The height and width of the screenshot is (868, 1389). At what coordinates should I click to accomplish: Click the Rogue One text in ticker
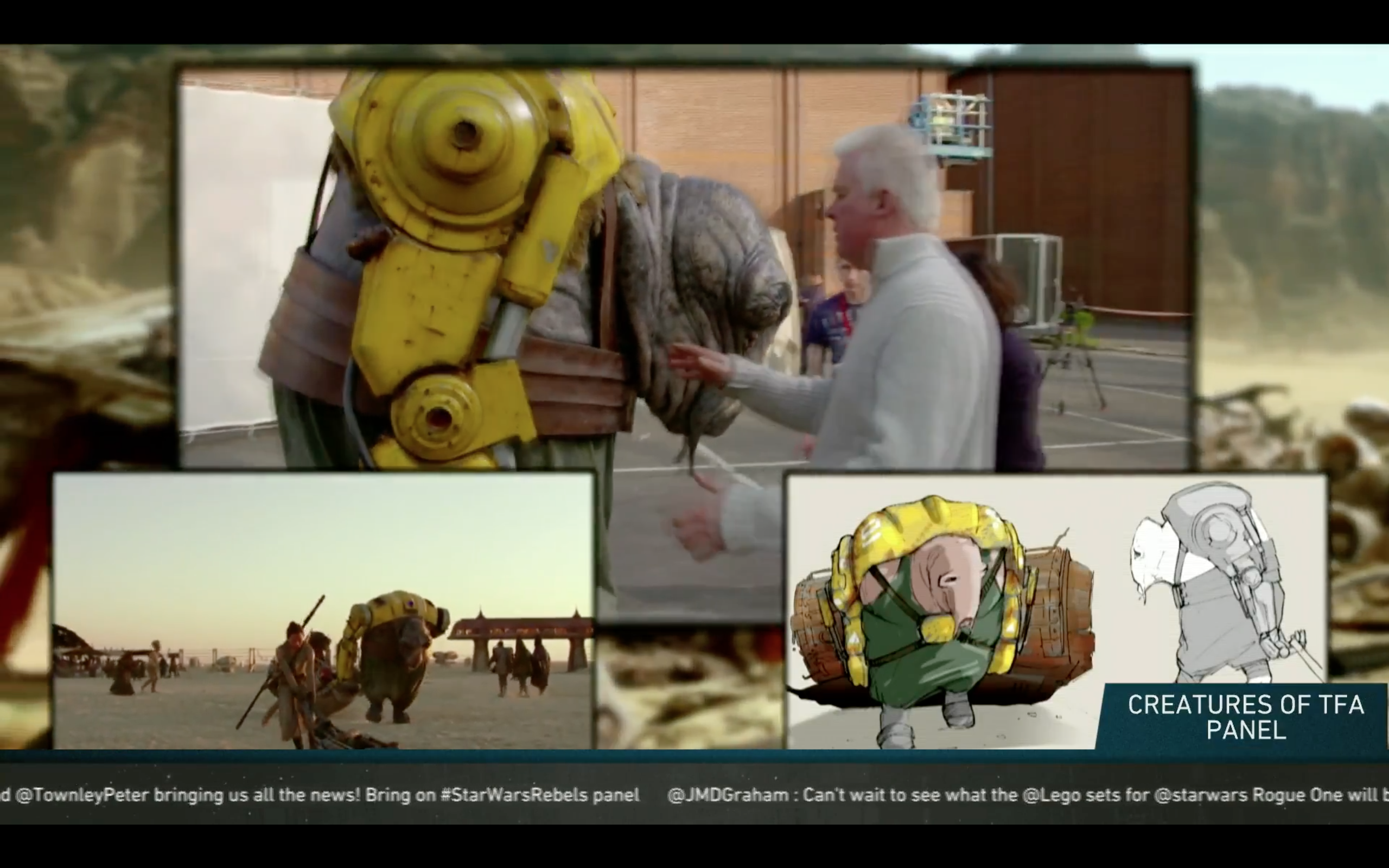(x=1297, y=795)
